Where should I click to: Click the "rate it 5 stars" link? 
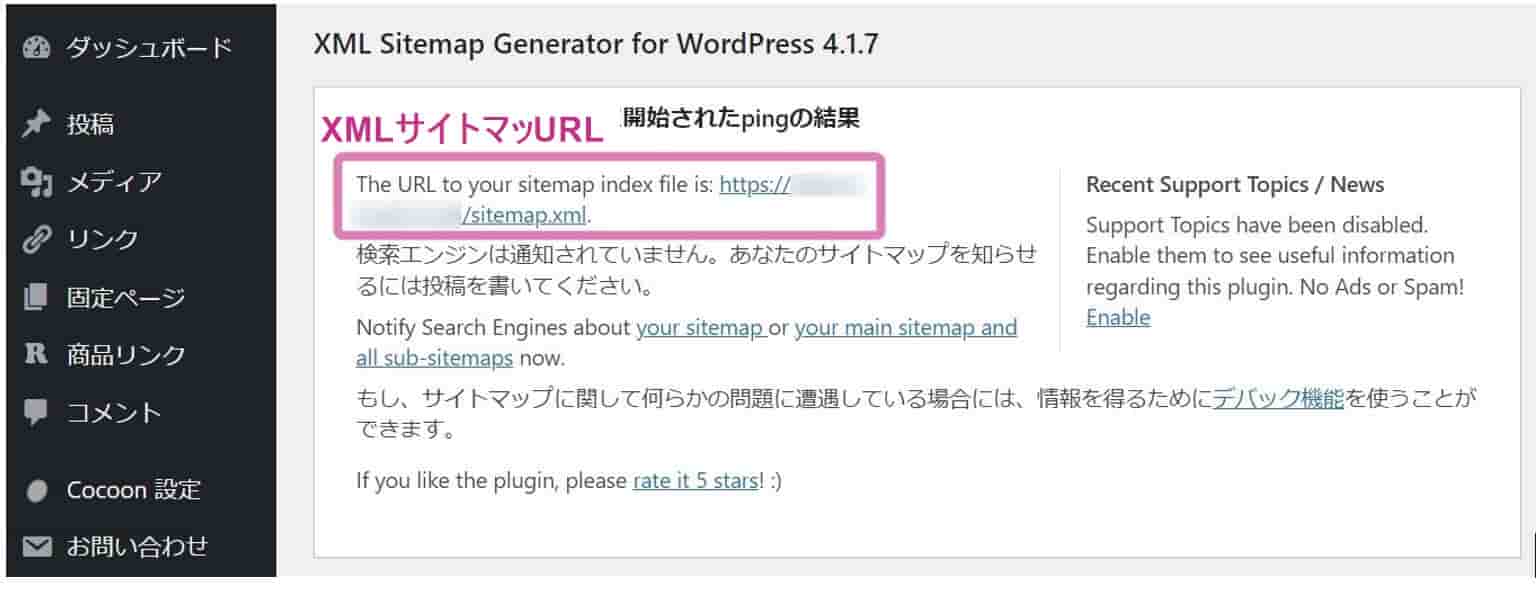click(695, 480)
